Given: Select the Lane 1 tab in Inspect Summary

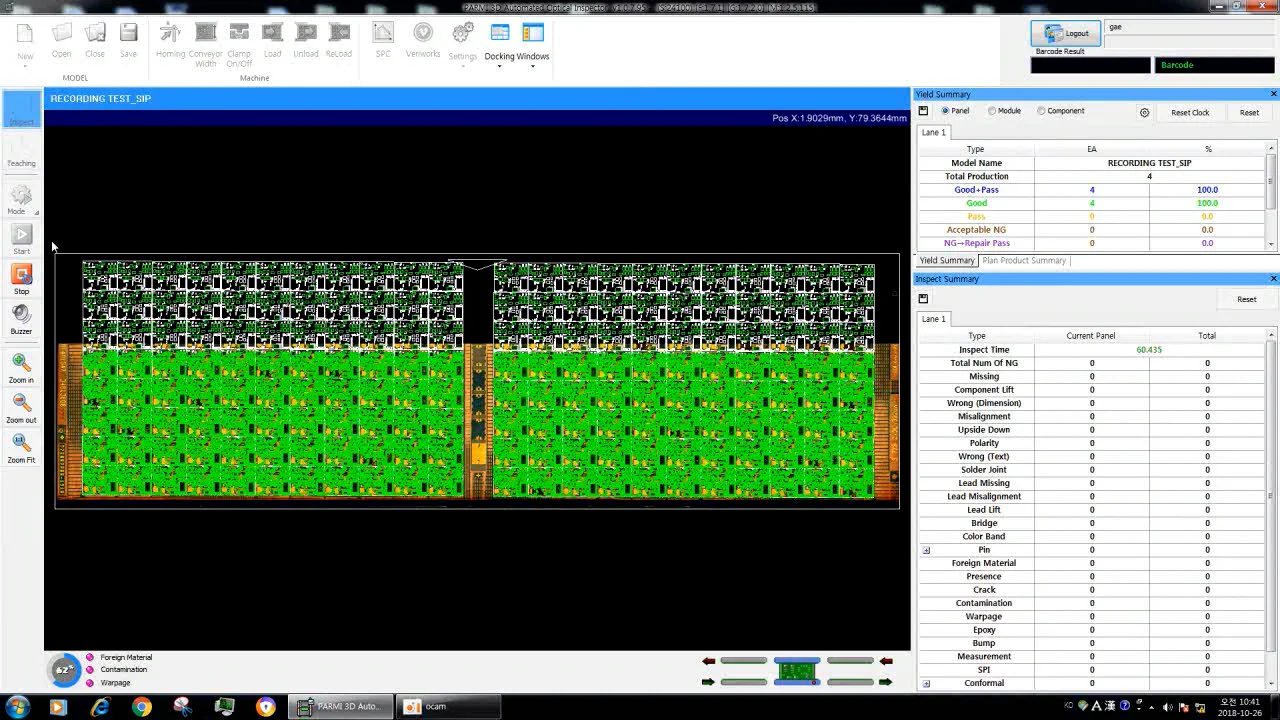Looking at the screenshot, I should pos(933,319).
